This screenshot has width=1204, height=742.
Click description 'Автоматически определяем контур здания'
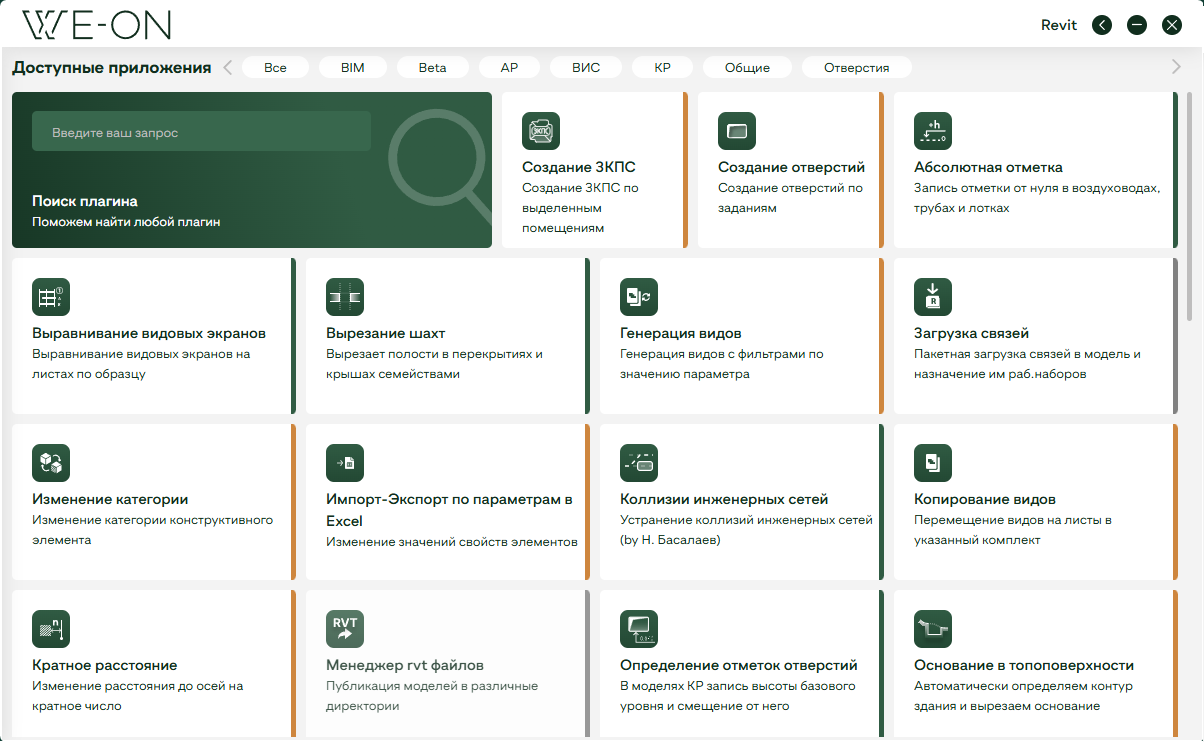coord(1022,696)
